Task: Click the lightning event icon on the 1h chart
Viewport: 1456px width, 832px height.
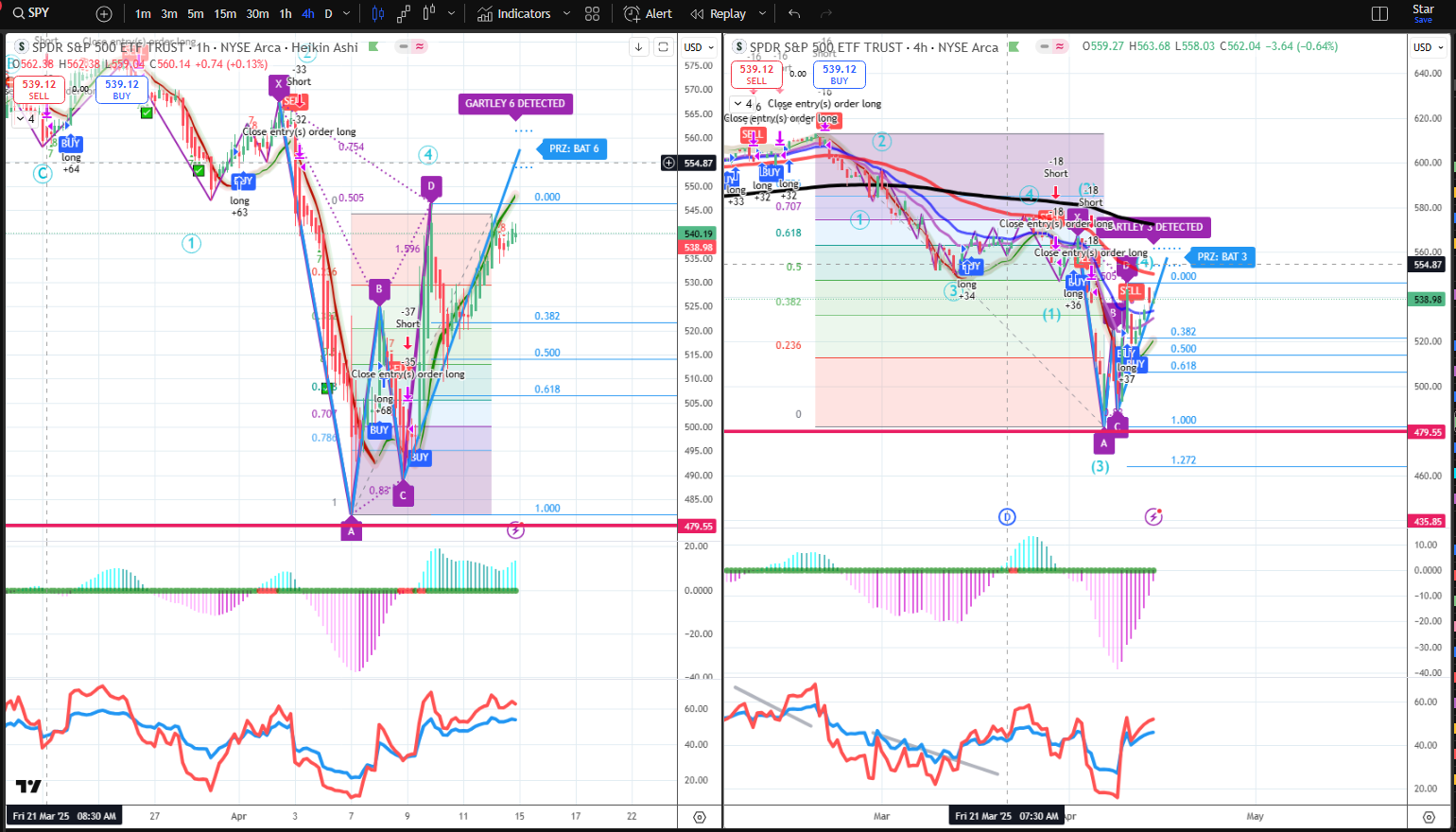Action: point(515,530)
